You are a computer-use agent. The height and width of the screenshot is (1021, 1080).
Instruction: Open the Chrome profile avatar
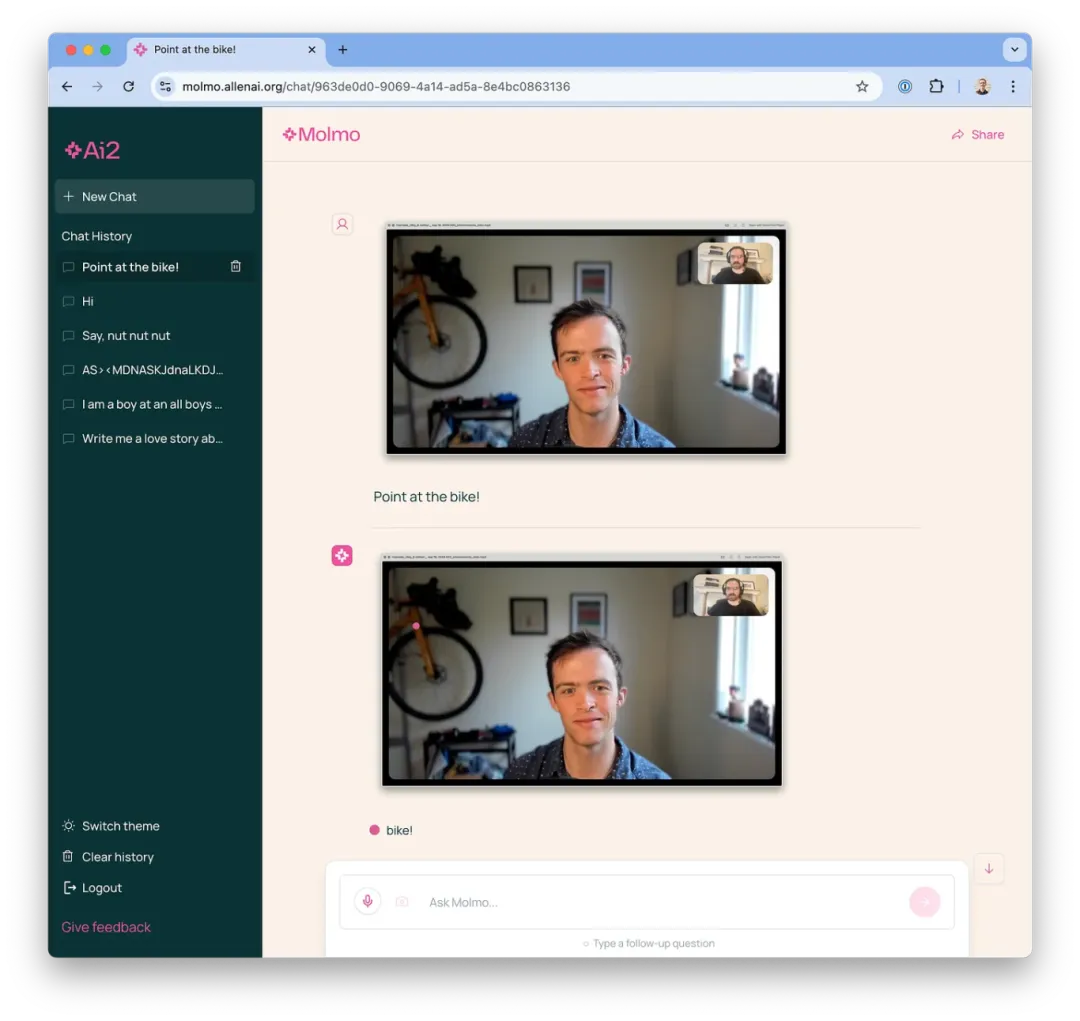[982, 87]
